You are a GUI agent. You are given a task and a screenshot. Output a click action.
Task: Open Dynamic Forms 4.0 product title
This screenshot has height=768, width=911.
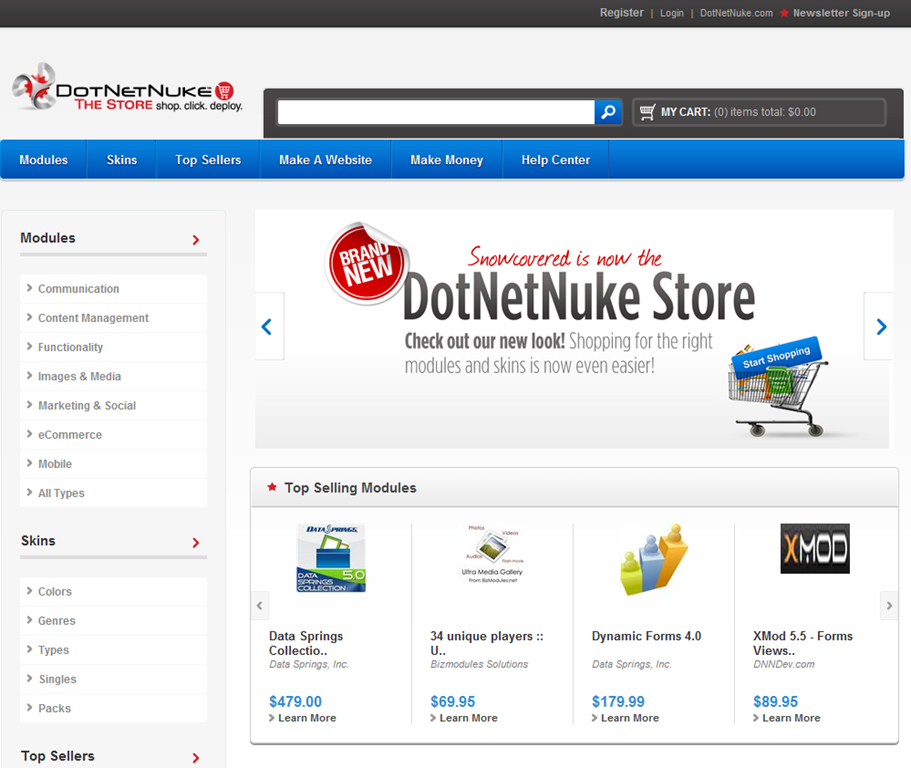point(647,636)
